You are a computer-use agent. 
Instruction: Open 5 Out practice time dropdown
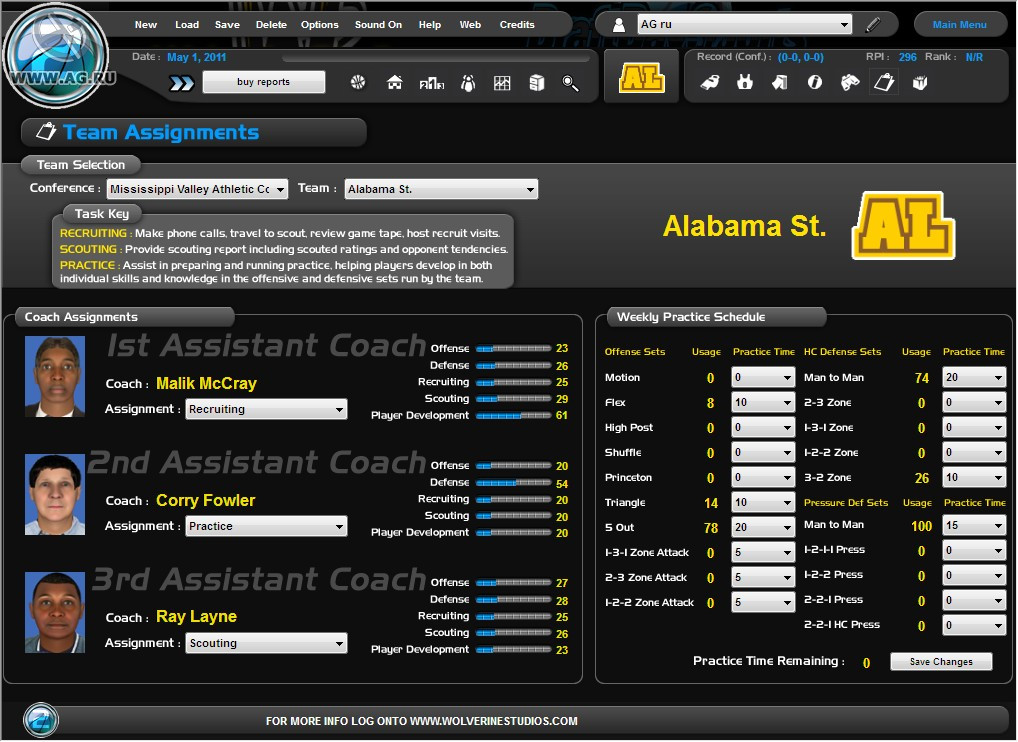click(x=763, y=527)
